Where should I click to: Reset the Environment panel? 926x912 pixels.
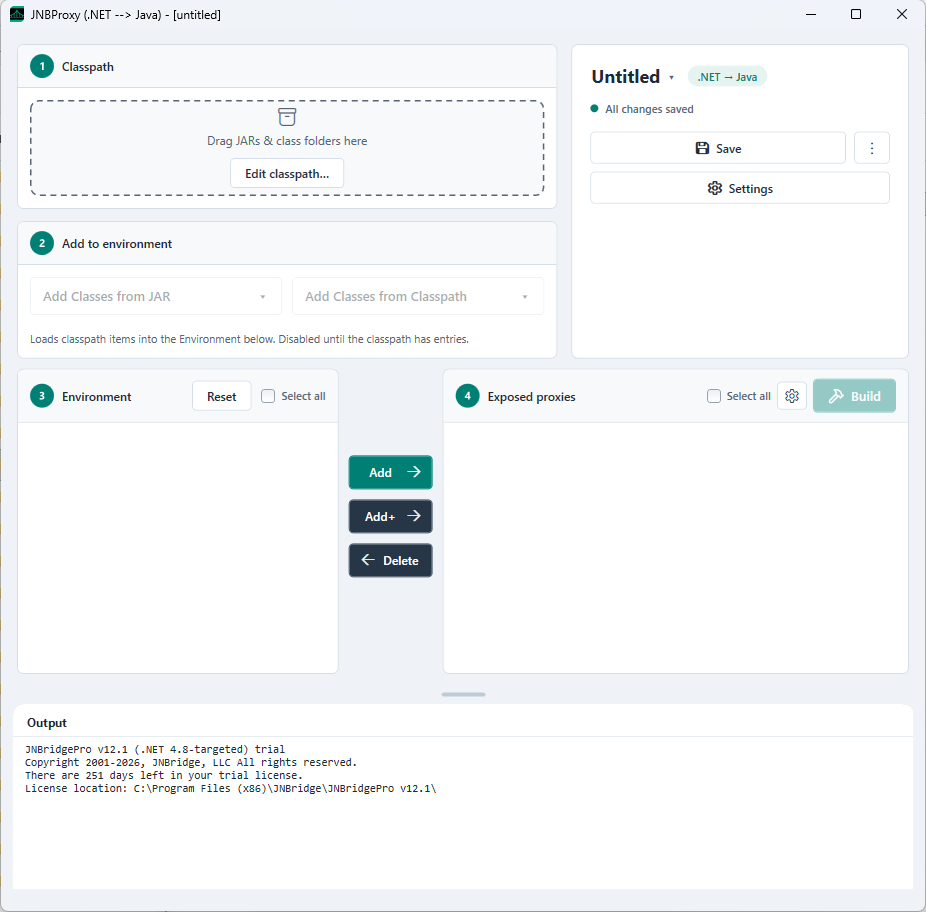click(221, 396)
